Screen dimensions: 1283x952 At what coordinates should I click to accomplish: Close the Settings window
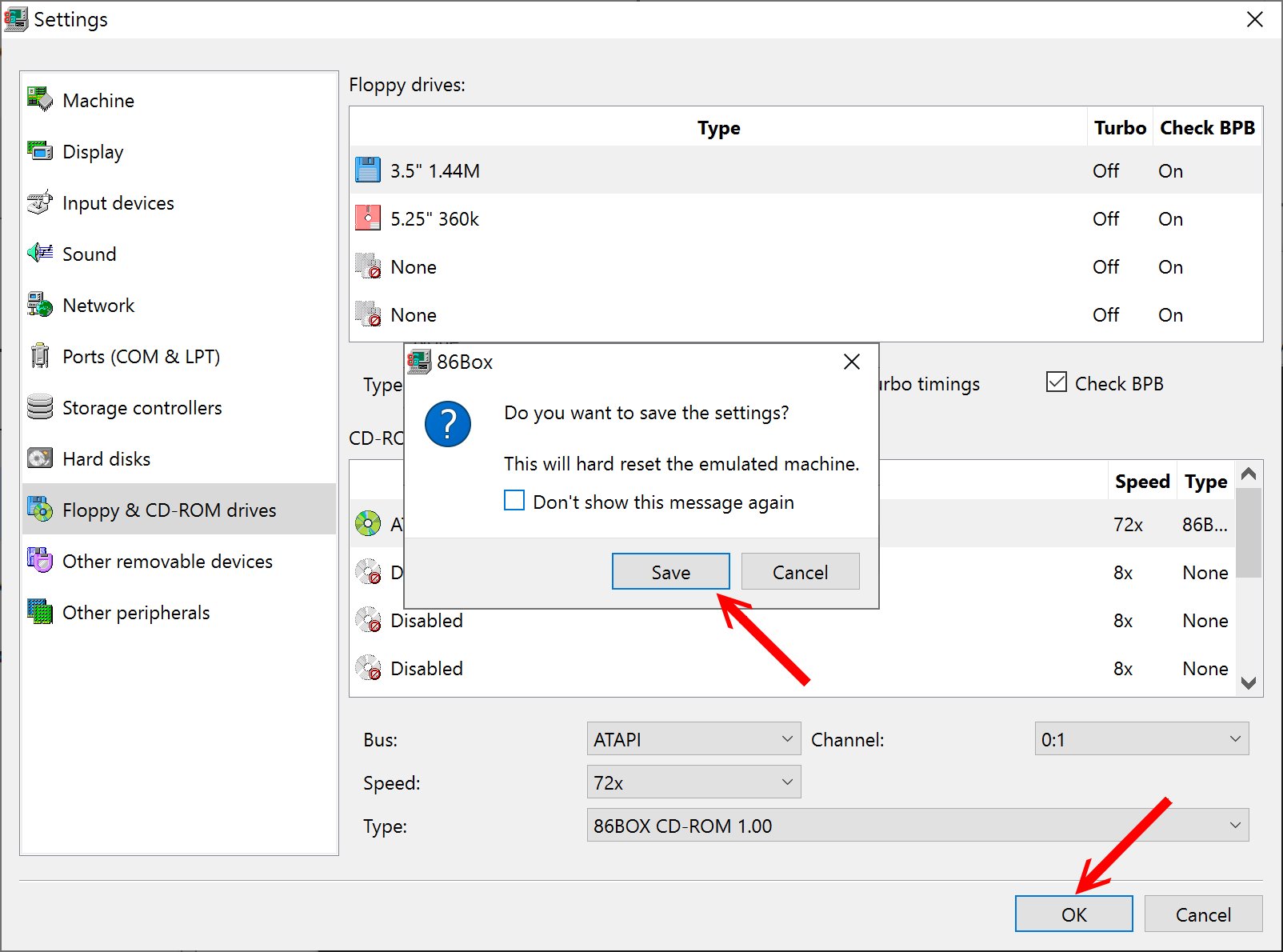(x=1255, y=19)
